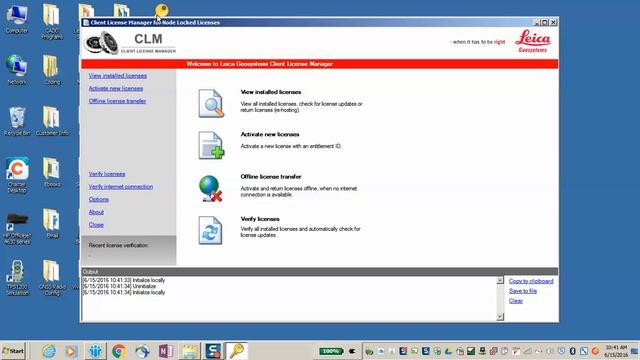Click the CLM discs logo
Screen dimensions: 640x360
coord(101,43)
